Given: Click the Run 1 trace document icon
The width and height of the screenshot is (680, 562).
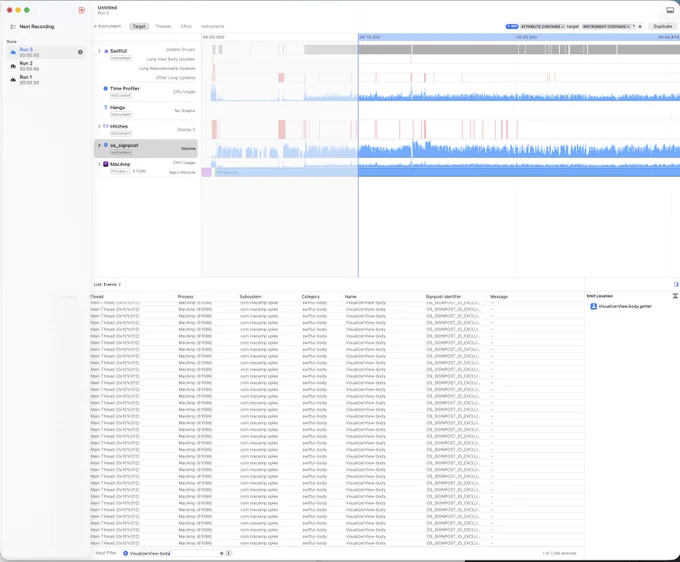Looking at the screenshot, I should (x=13, y=80).
